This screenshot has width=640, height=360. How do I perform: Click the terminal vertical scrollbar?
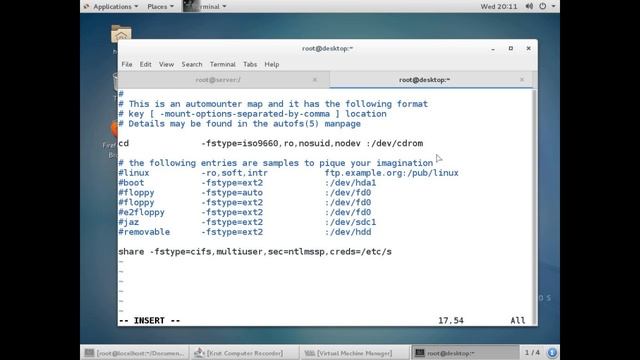534,207
